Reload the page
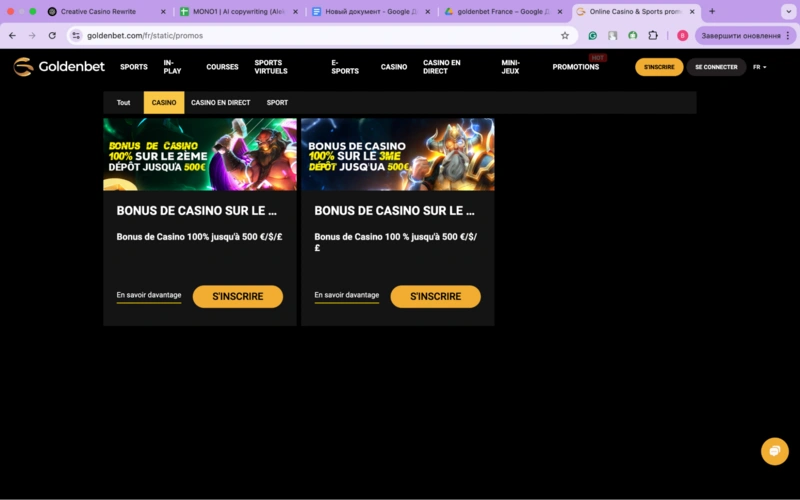This screenshot has width=800, height=500. pos(52,36)
